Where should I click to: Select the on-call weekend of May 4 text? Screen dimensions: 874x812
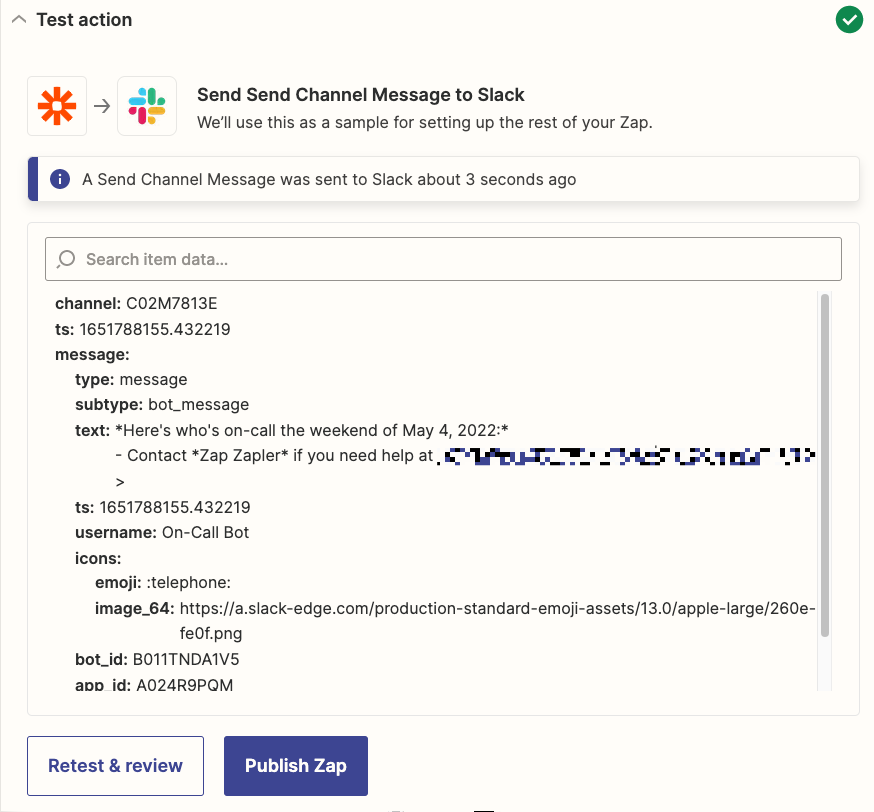pyautogui.click(x=312, y=430)
